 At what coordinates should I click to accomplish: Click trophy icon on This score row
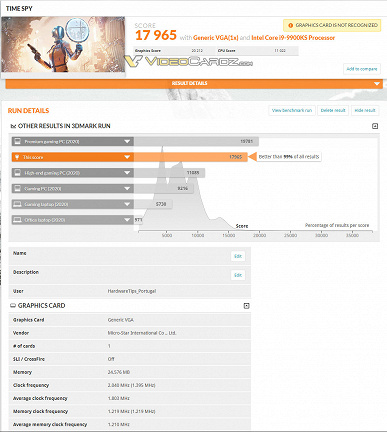coord(17,157)
